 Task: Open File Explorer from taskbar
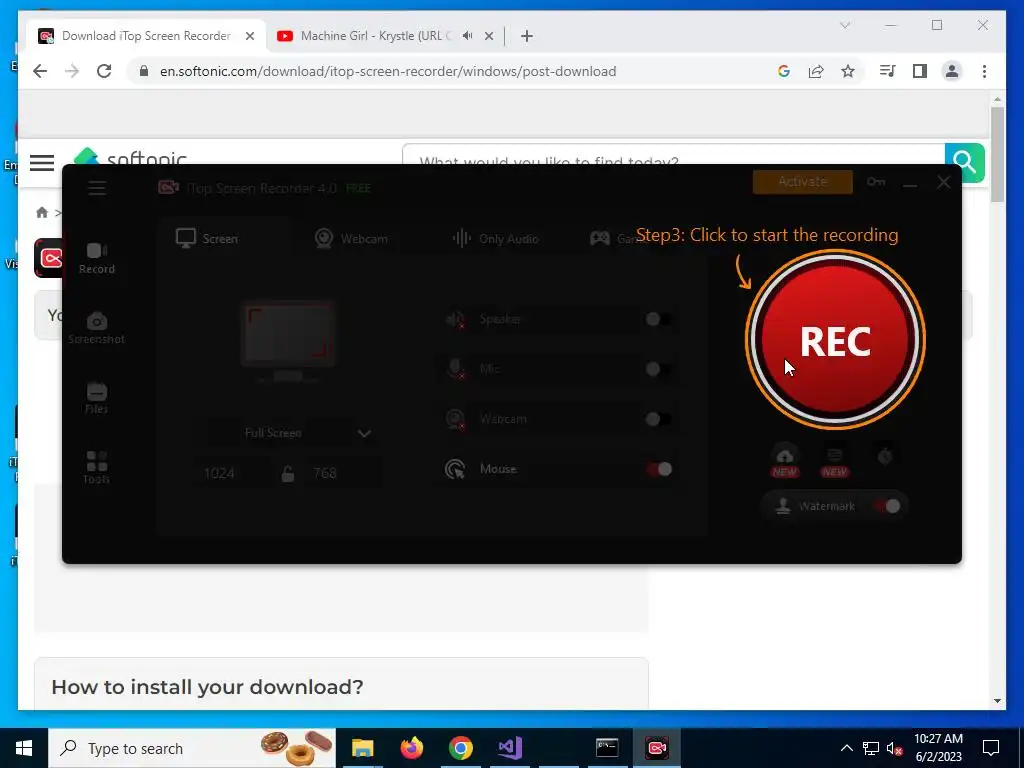(x=362, y=748)
